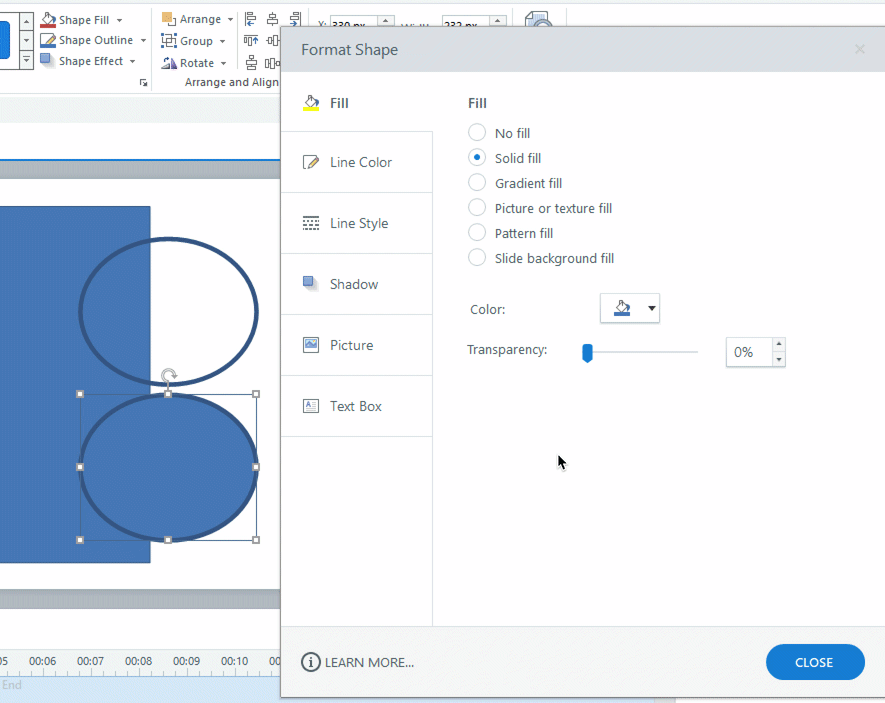Click the Transparency slider handle
This screenshot has width=885, height=703.
pyautogui.click(x=588, y=352)
